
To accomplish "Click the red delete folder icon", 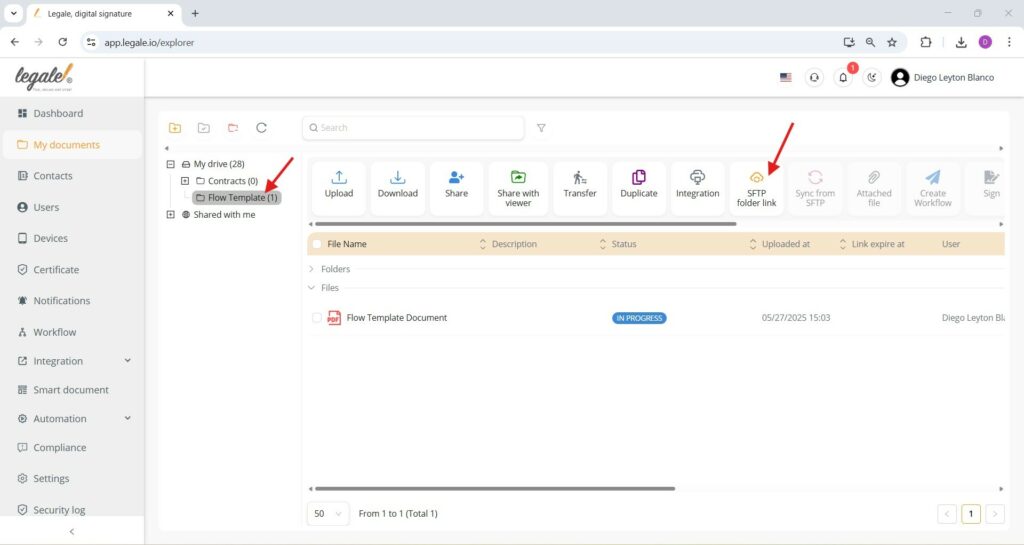I will click(232, 128).
